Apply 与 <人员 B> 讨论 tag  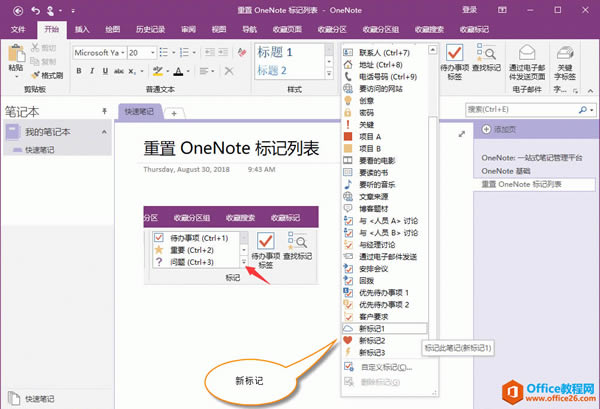[384, 233]
